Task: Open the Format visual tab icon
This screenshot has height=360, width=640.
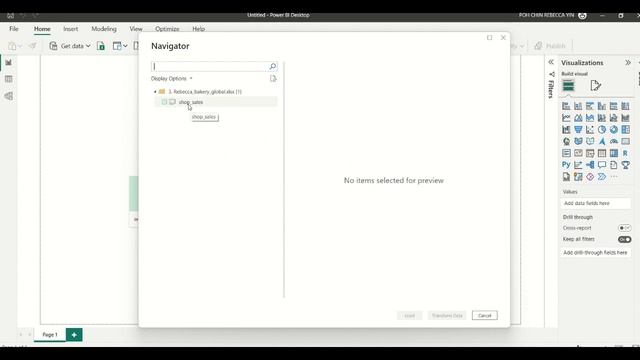Action: tap(596, 86)
